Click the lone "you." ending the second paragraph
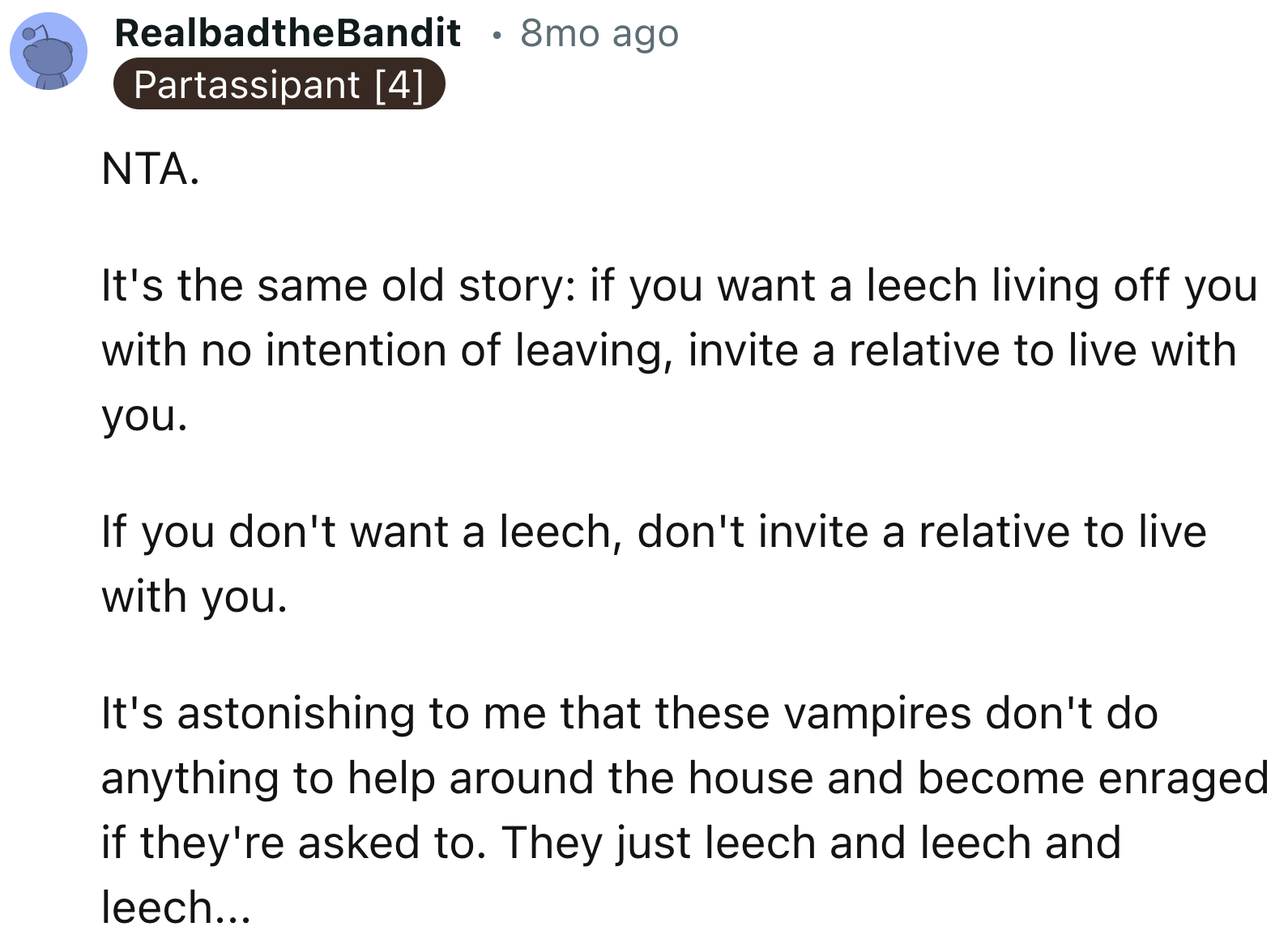This screenshot has width=1288, height=948. (x=144, y=416)
